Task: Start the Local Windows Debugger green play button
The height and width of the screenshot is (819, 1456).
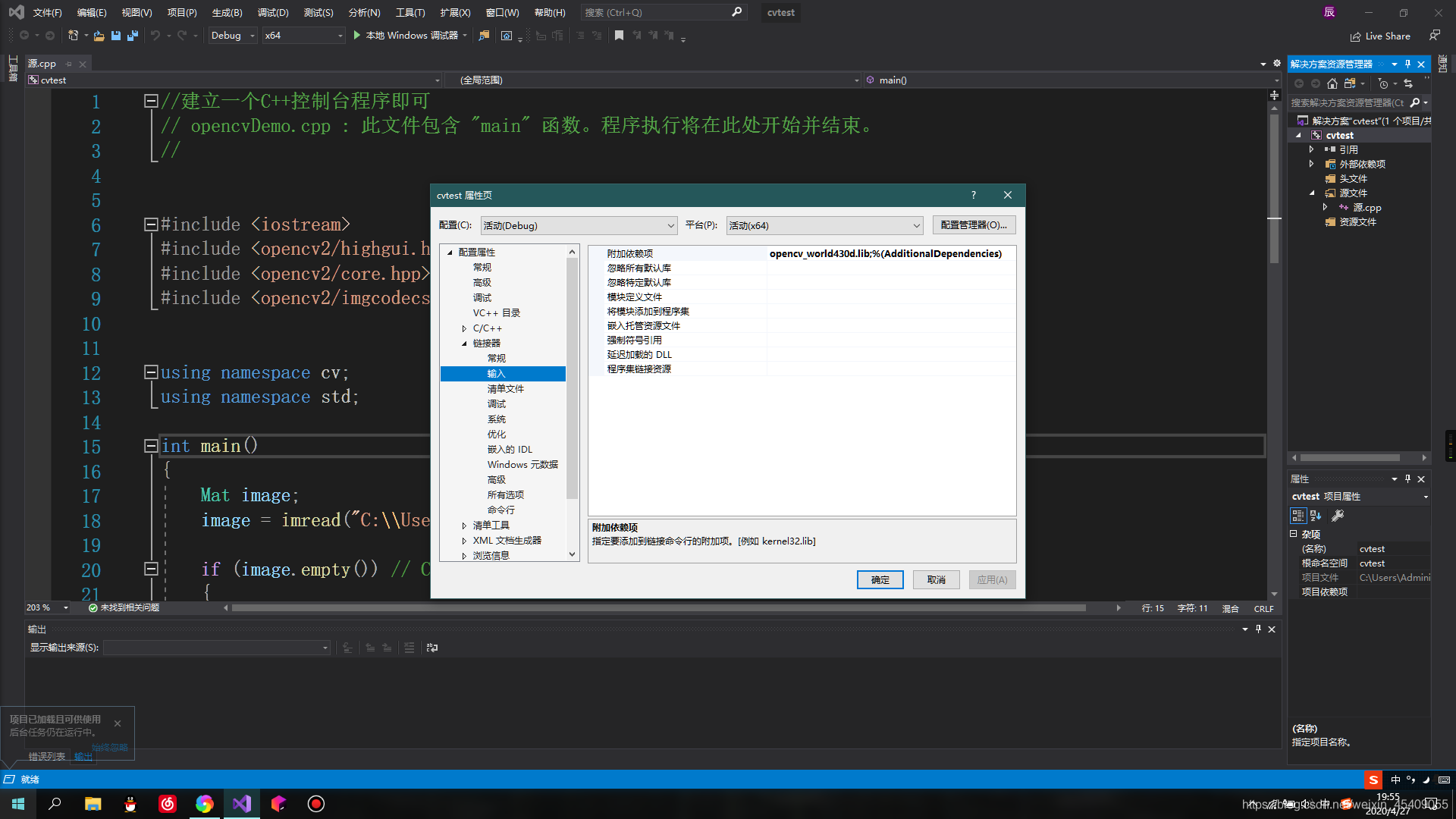Action: (356, 36)
